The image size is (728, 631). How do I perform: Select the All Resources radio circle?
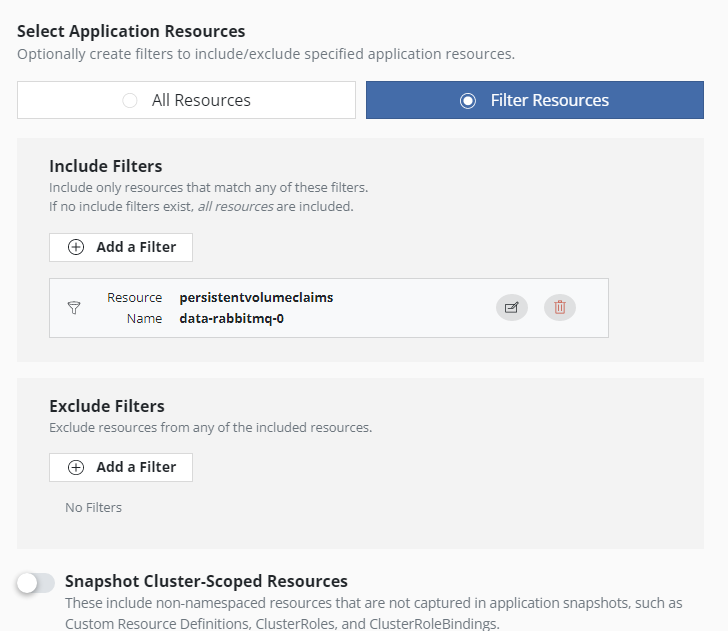(x=130, y=100)
